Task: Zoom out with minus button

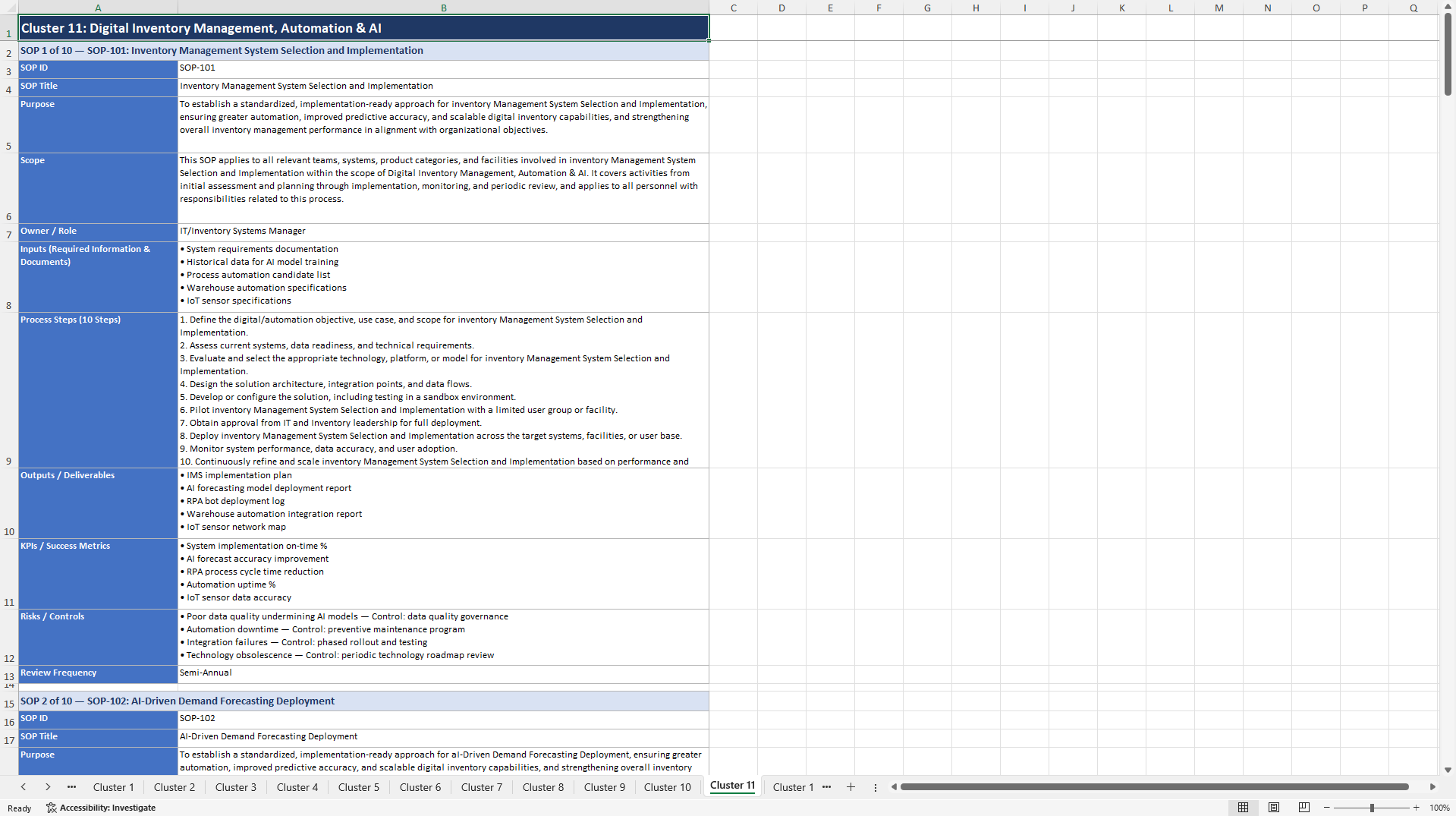Action: click(x=1327, y=808)
